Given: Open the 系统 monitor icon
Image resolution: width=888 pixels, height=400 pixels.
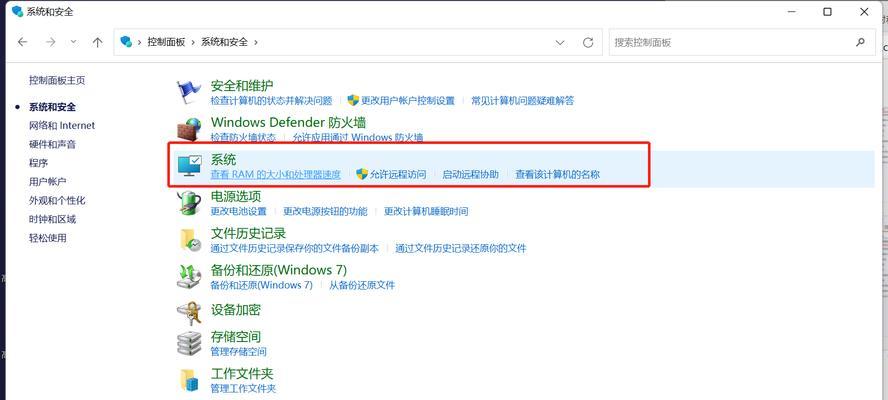Looking at the screenshot, I should click(x=189, y=165).
